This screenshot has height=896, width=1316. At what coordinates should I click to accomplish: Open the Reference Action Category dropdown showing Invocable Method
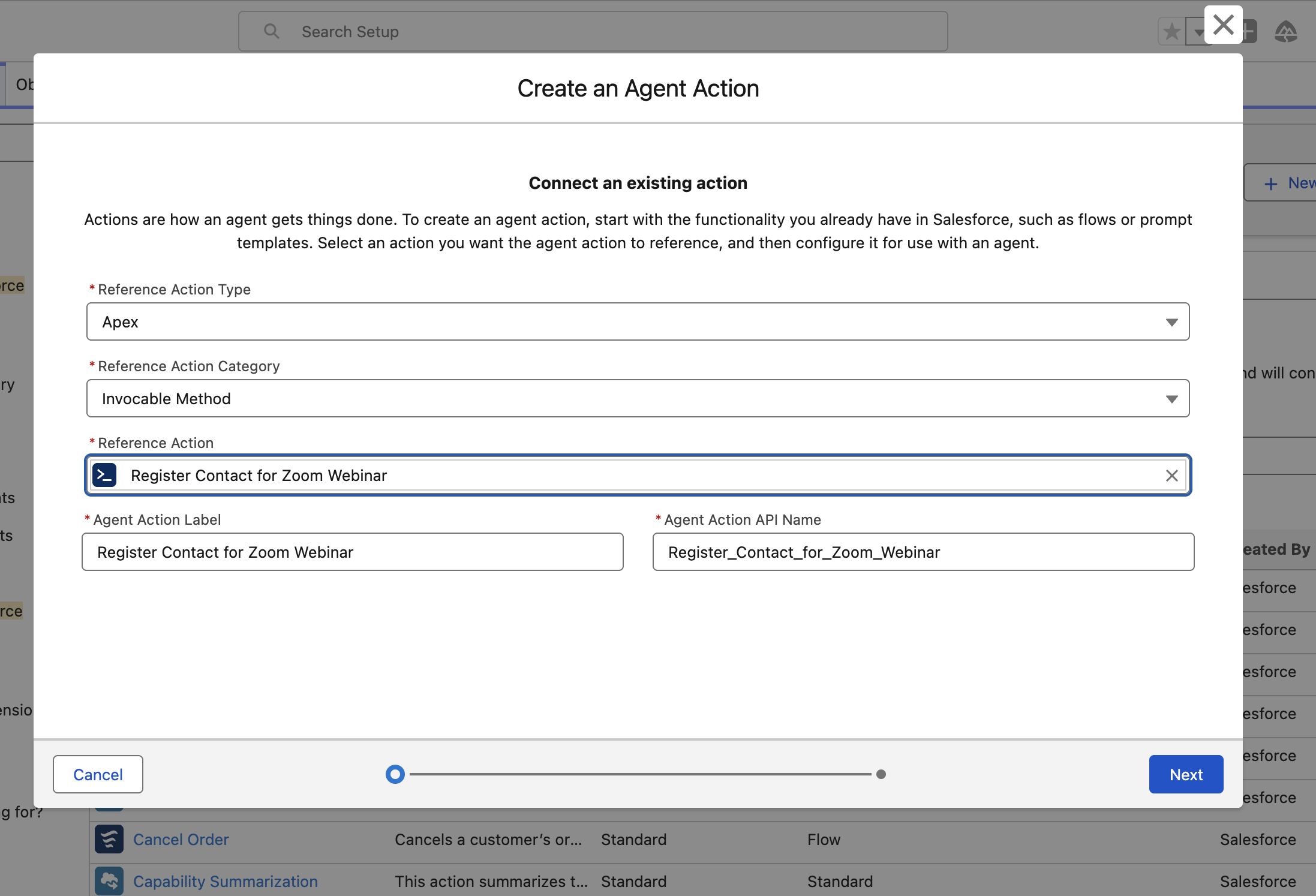click(638, 398)
